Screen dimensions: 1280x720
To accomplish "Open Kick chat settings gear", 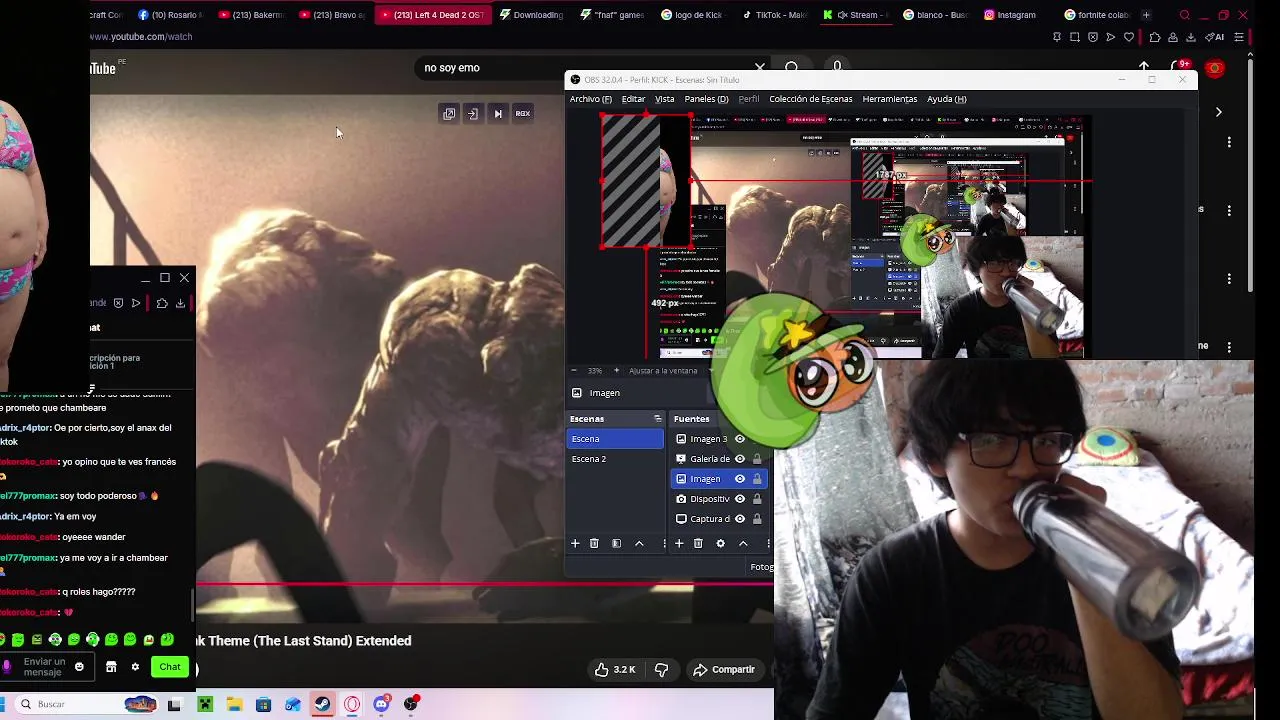I will point(135,667).
